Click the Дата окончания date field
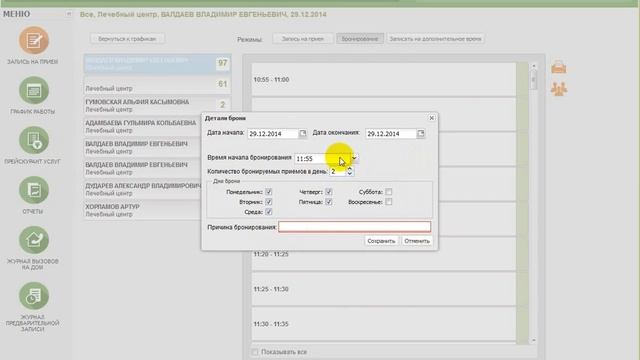 click(x=391, y=133)
